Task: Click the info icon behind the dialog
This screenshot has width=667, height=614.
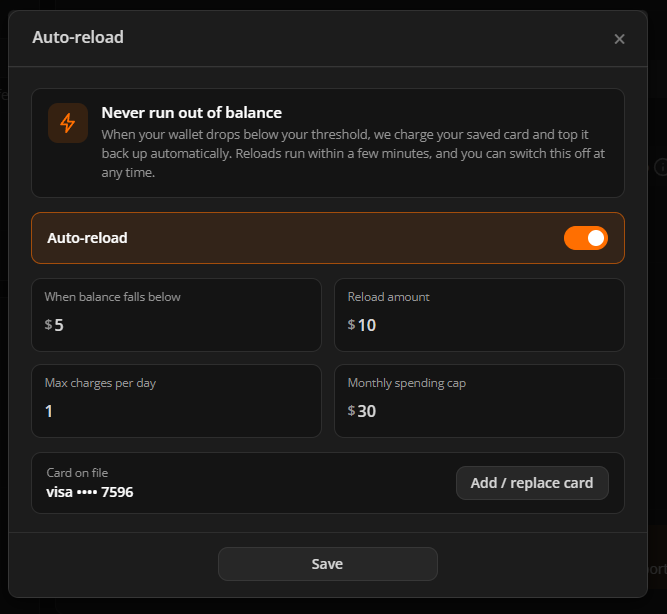Action: click(661, 167)
